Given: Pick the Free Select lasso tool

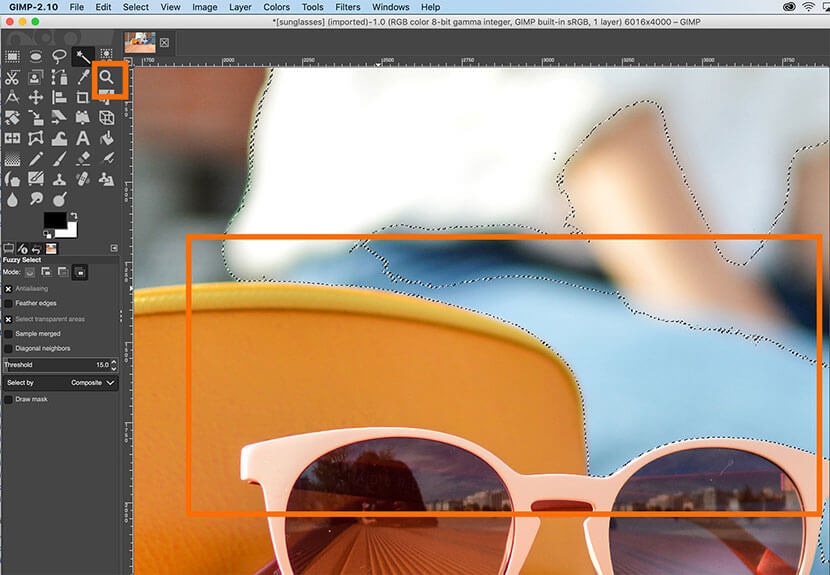Looking at the screenshot, I should tap(59, 54).
